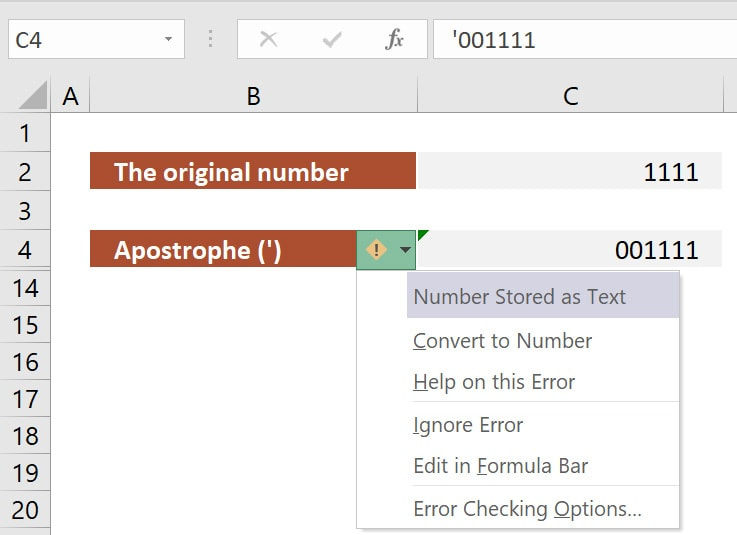737x535 pixels.
Task: Select row 2 header
Action: pyautogui.click(x=25, y=172)
